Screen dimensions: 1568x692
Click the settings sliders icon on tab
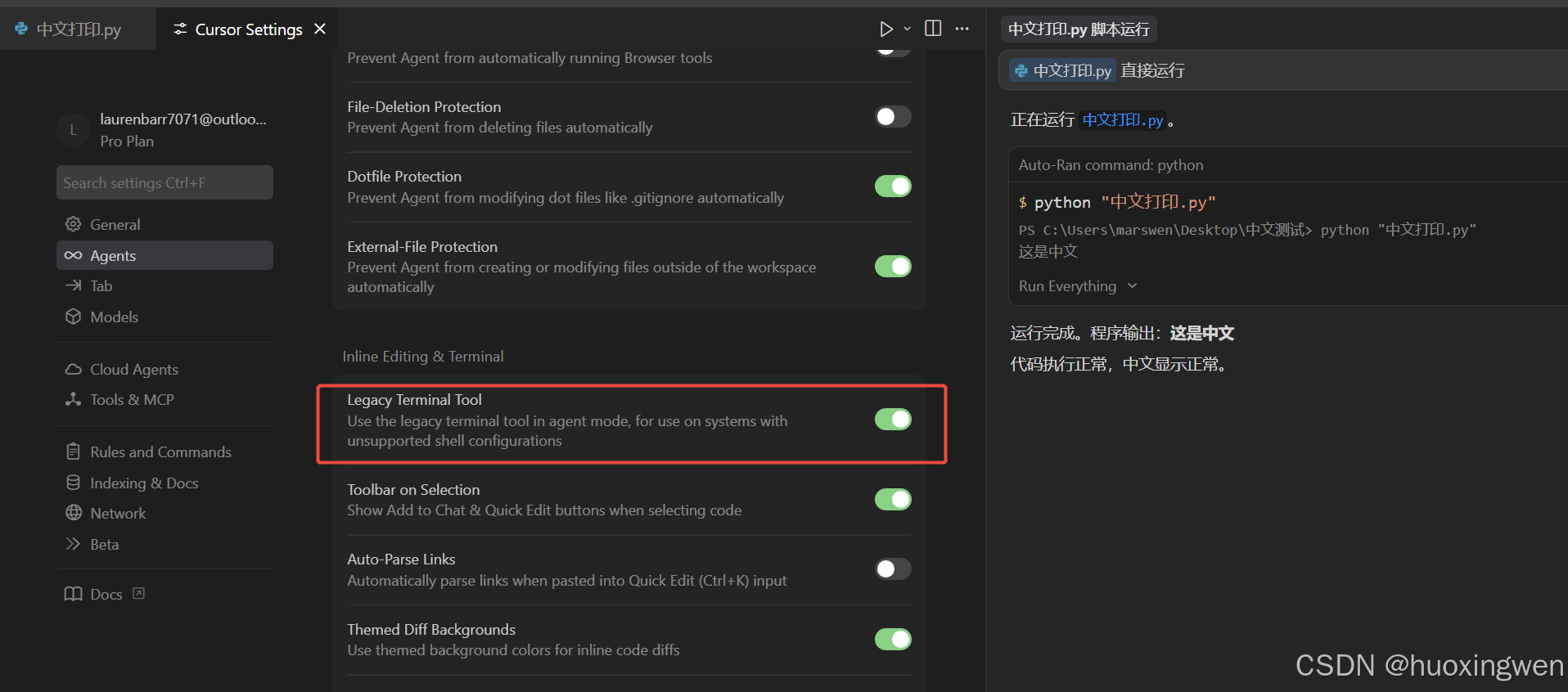pyautogui.click(x=180, y=29)
